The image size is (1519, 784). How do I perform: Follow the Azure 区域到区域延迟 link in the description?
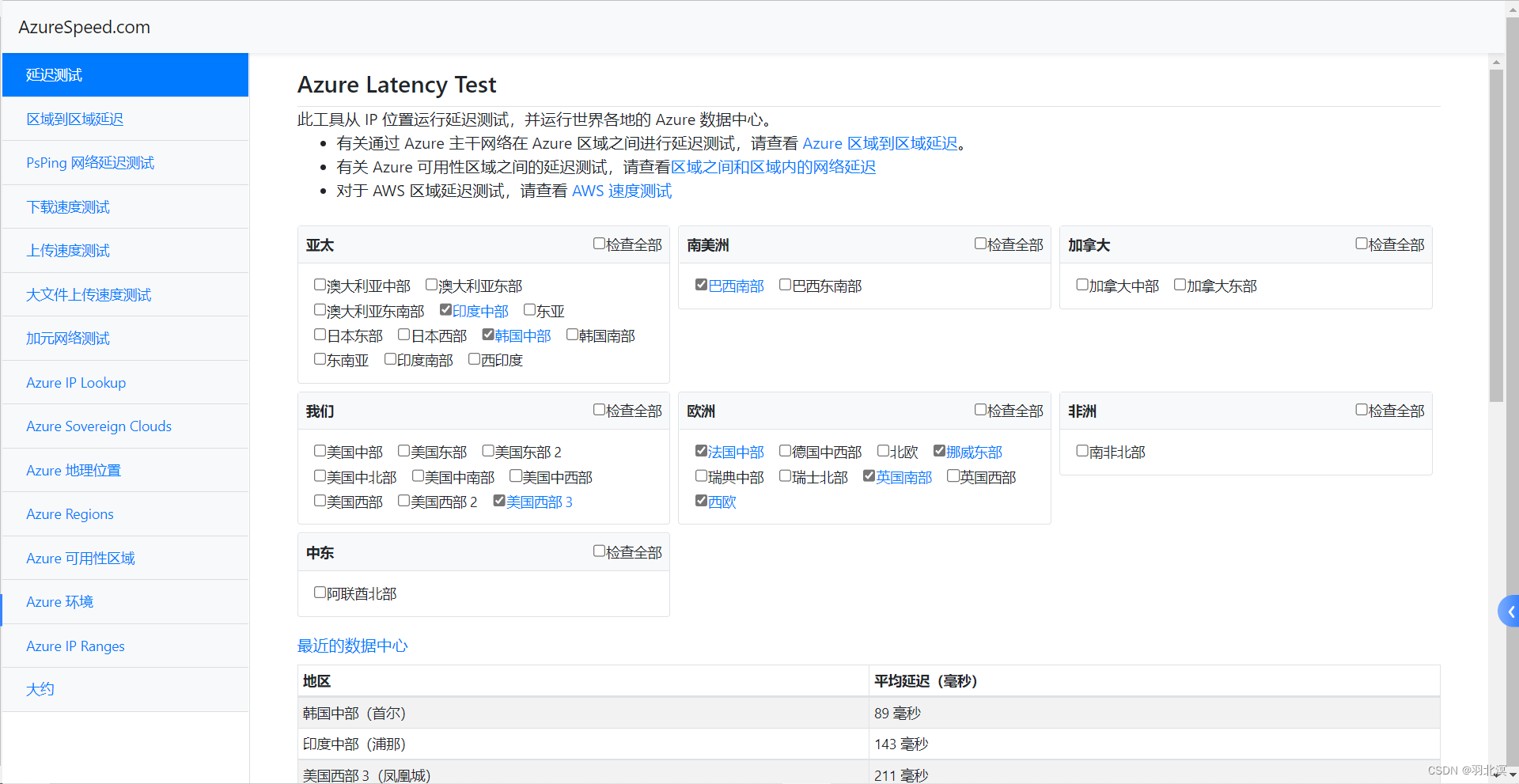point(880,143)
